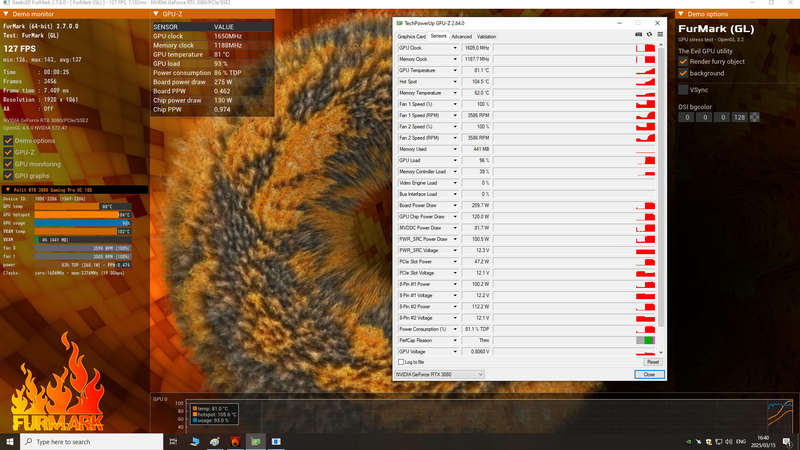
Task: Click the DSI bgcolor picker icon
Action: [x=755, y=117]
